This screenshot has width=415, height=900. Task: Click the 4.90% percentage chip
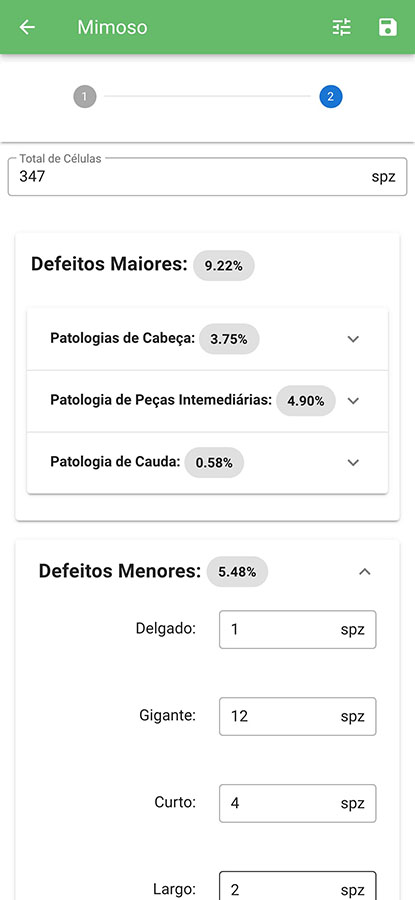click(306, 401)
